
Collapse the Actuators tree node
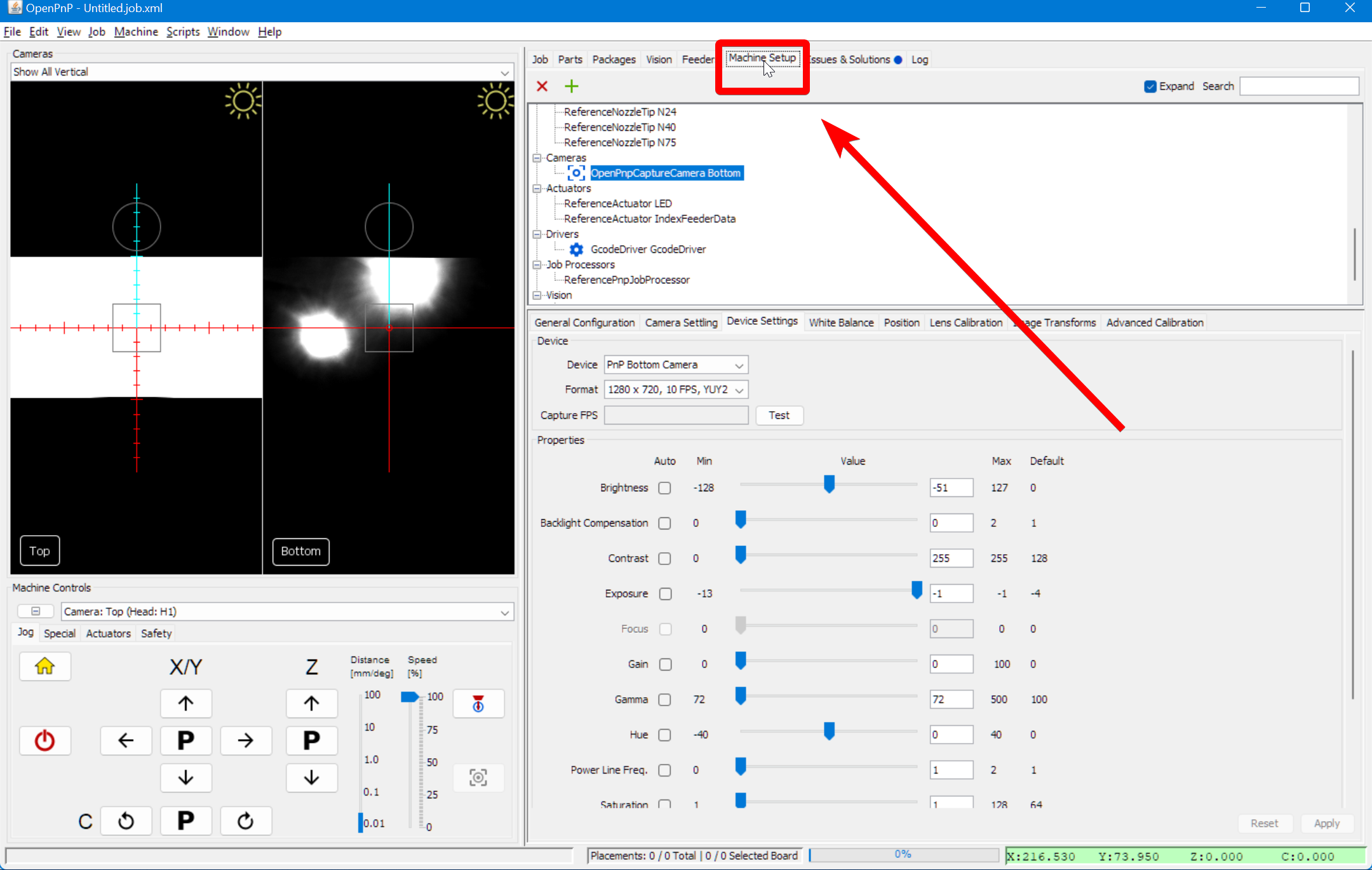tap(537, 188)
